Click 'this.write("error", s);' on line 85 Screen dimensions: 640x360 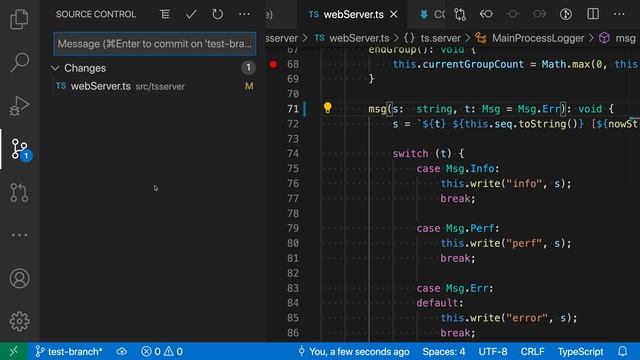509,318
